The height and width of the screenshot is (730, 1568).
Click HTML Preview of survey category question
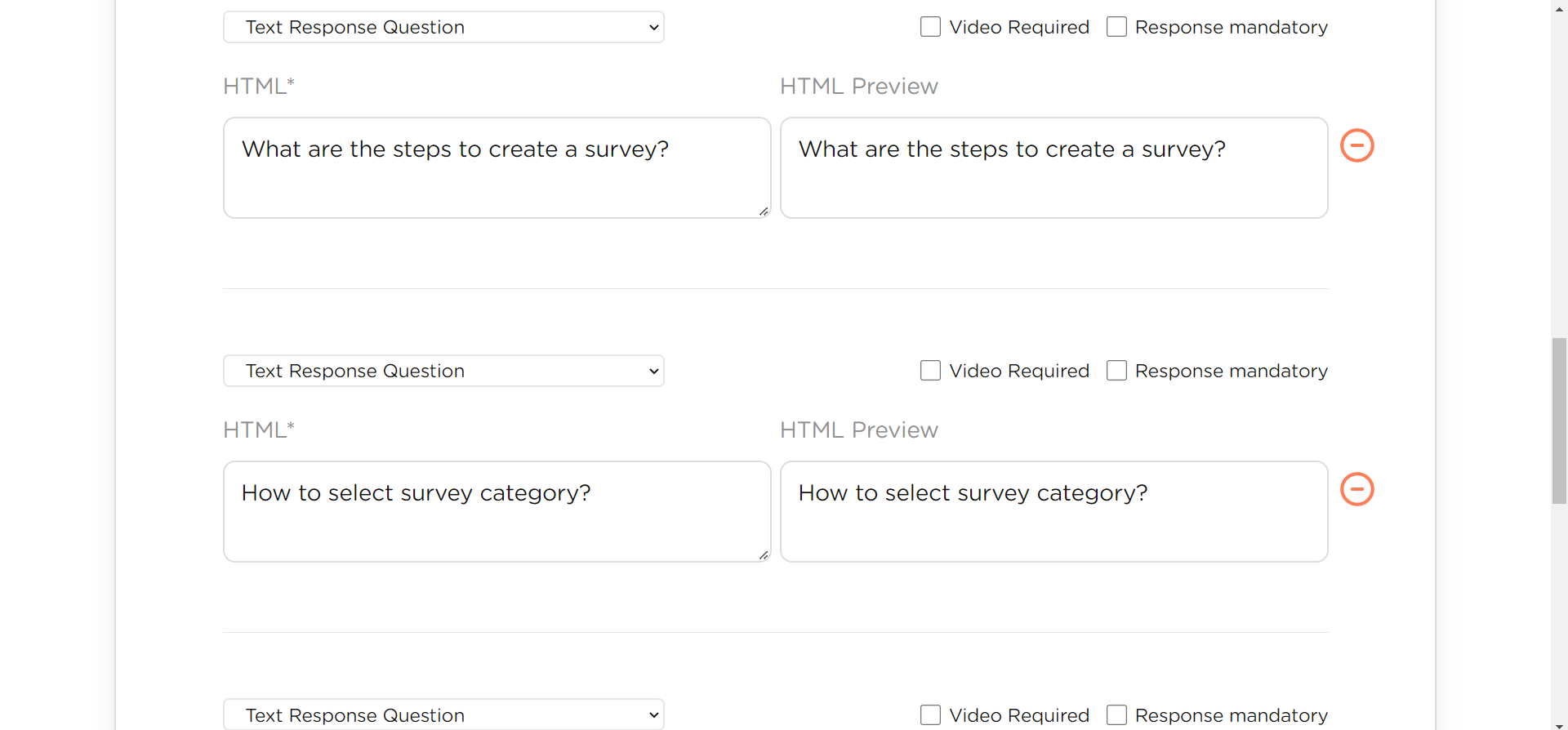point(1054,511)
